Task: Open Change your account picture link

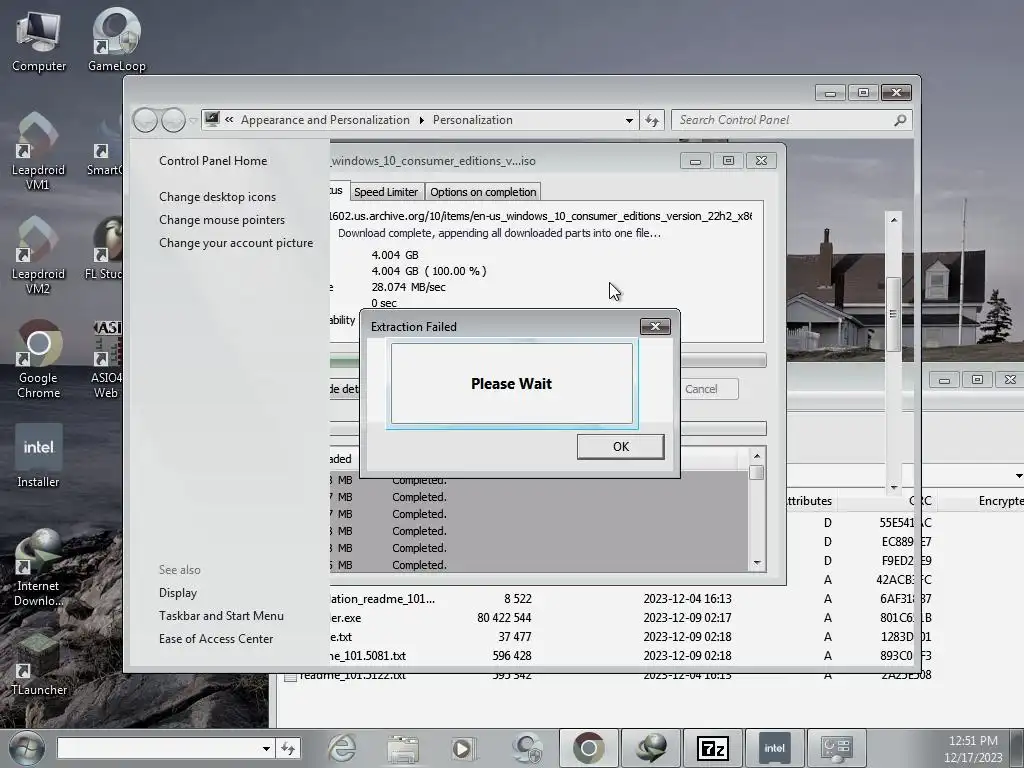Action: point(236,243)
